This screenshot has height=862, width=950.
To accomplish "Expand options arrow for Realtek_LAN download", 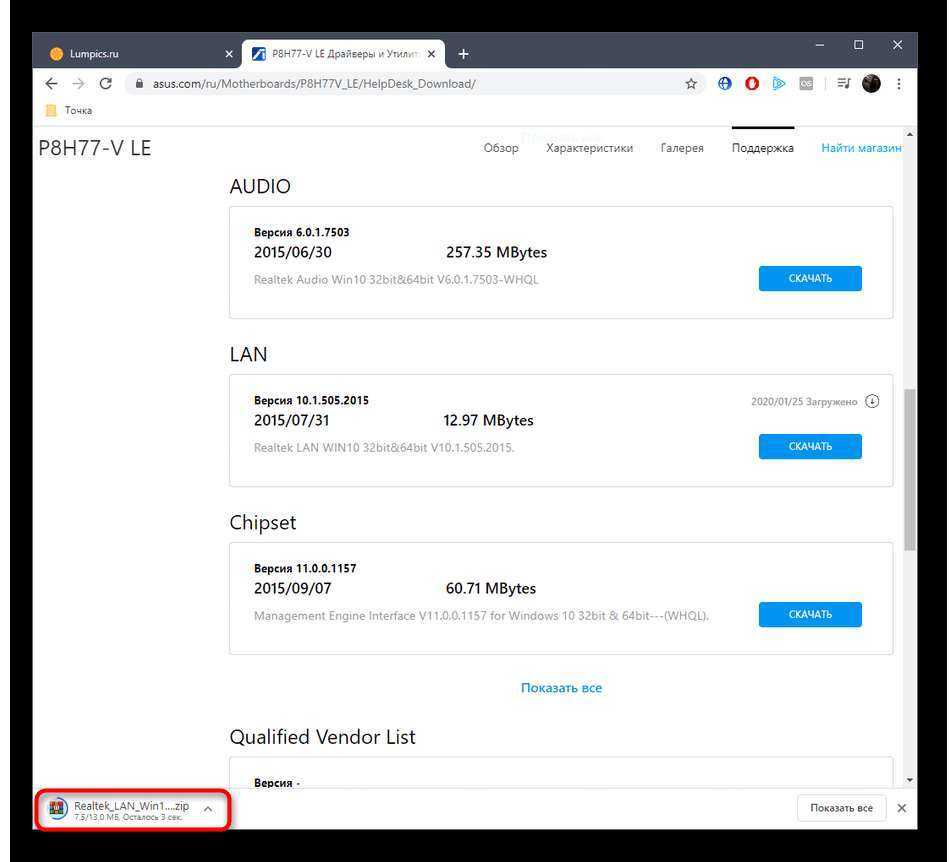I will 208,809.
